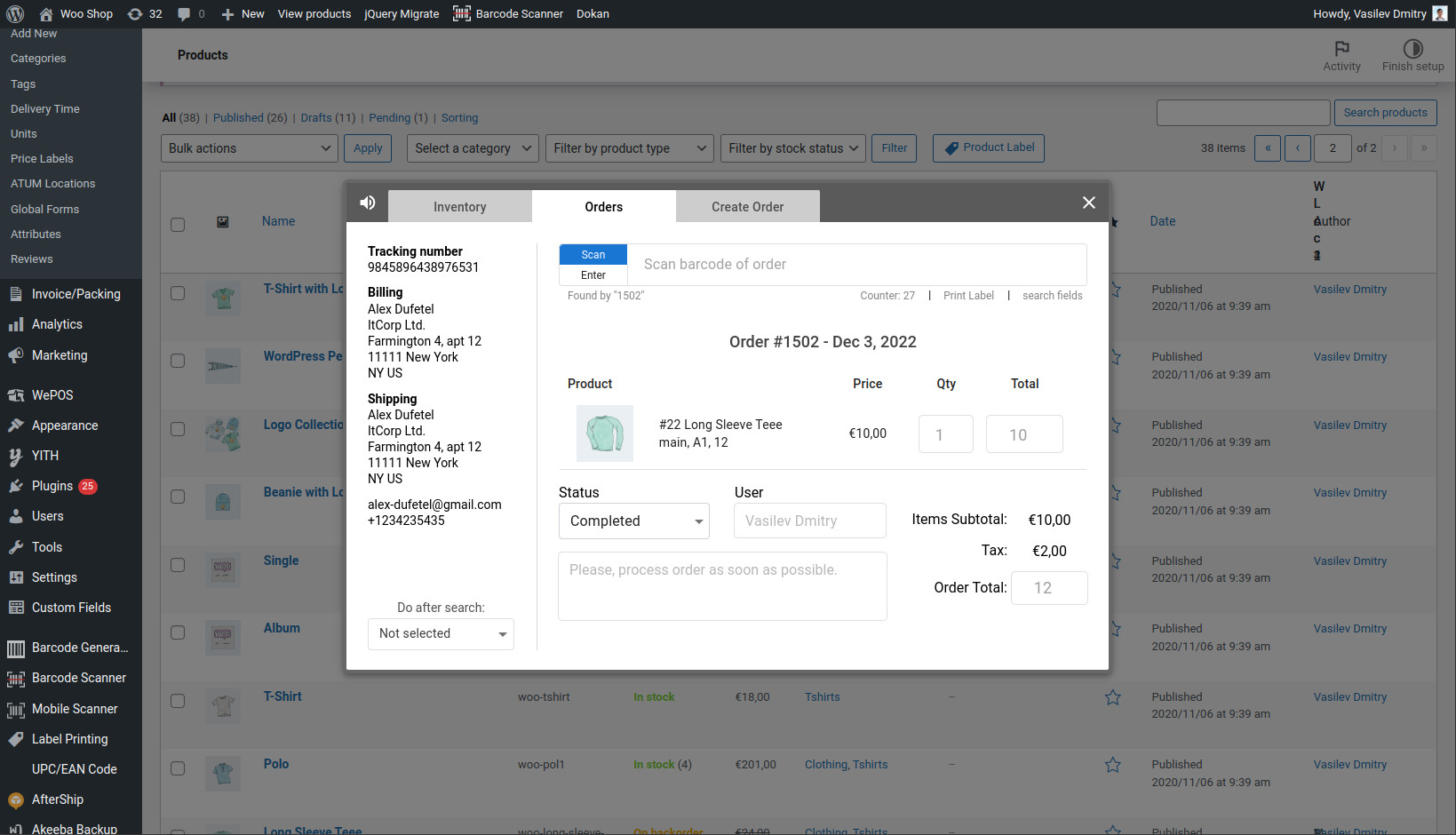
Task: Go to previous products page
Action: [1298, 148]
